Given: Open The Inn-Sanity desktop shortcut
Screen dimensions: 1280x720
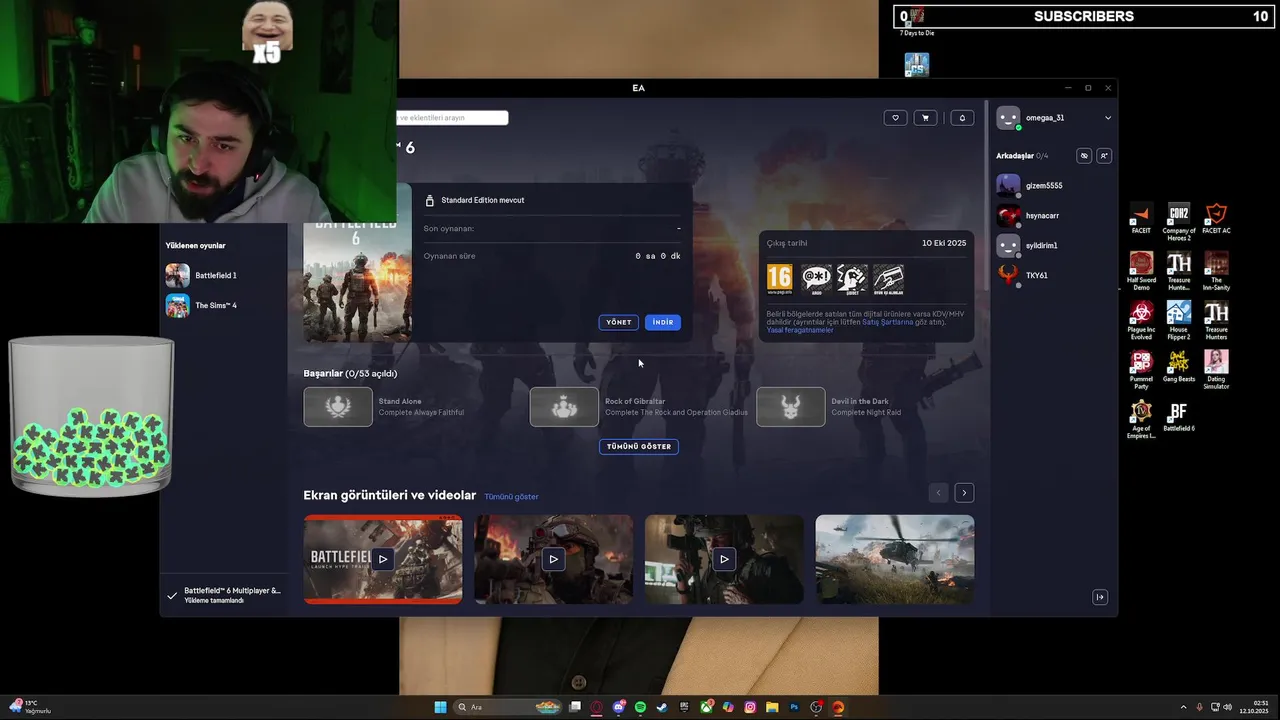Looking at the screenshot, I should click(x=1216, y=270).
